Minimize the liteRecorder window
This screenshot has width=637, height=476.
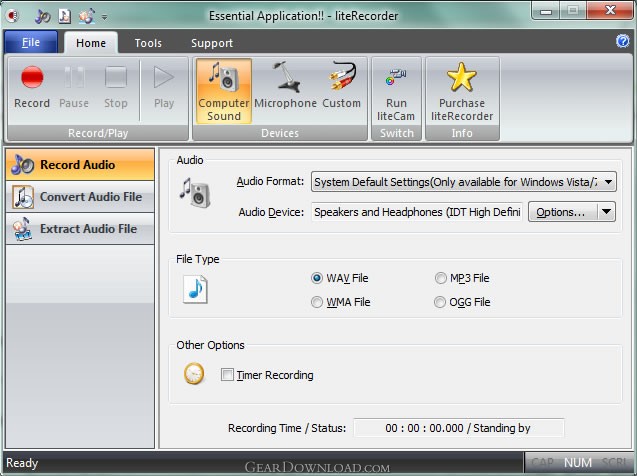click(546, 11)
